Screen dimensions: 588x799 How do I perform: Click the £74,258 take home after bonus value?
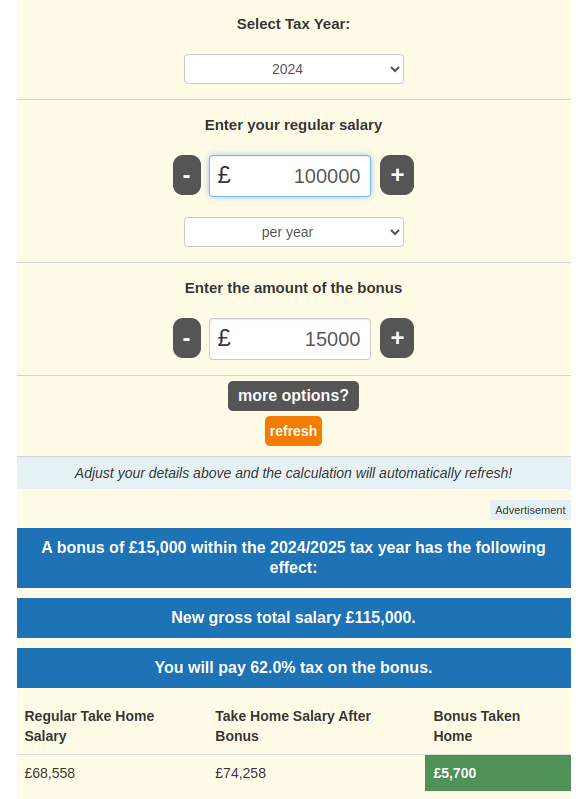click(x=240, y=773)
